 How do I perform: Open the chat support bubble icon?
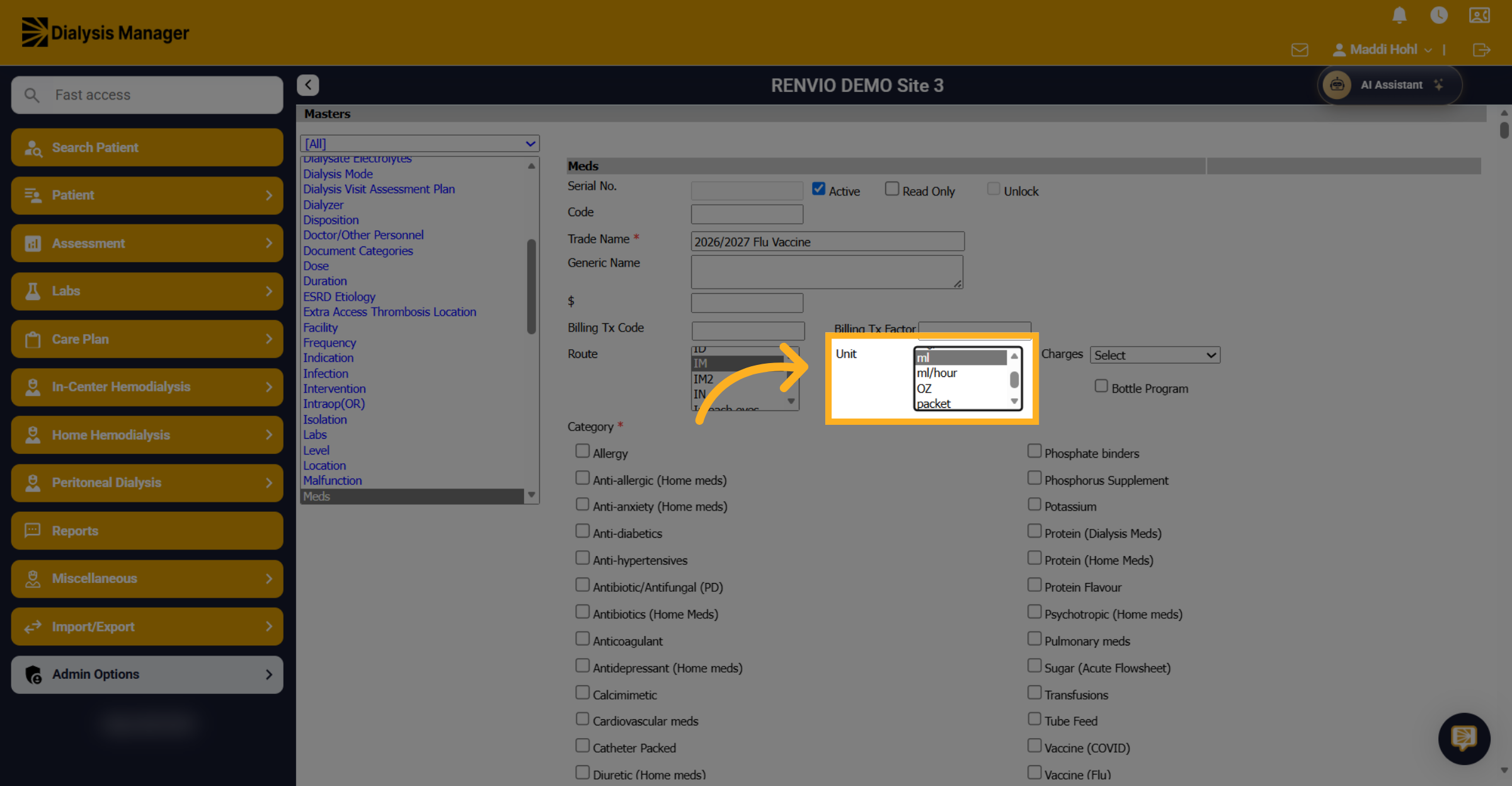[x=1464, y=738]
